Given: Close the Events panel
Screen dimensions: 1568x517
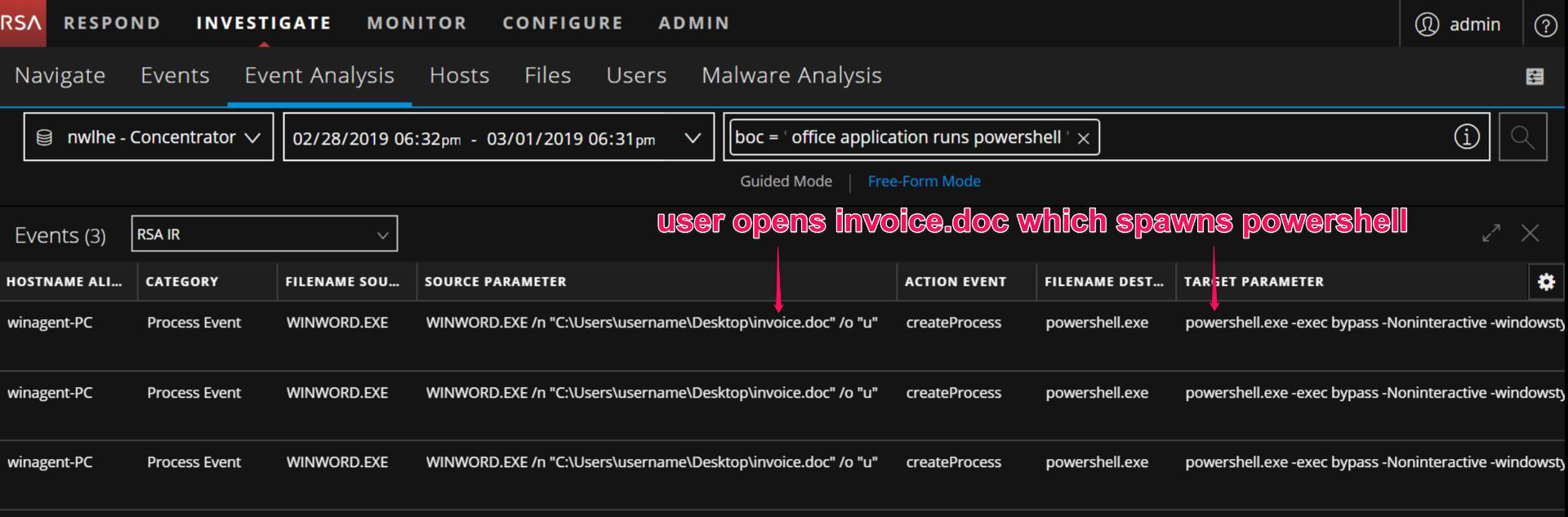Looking at the screenshot, I should pos(1530,234).
